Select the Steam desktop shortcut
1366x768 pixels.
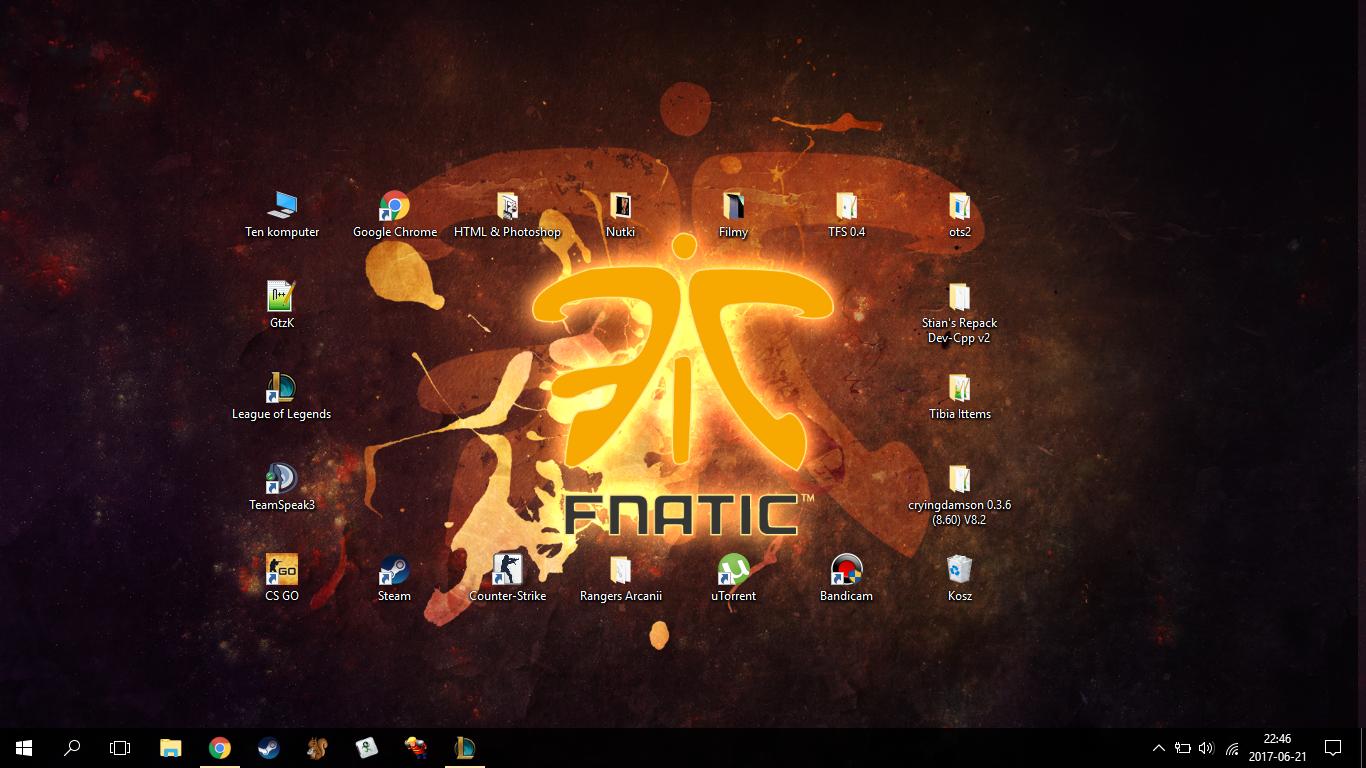(394, 579)
